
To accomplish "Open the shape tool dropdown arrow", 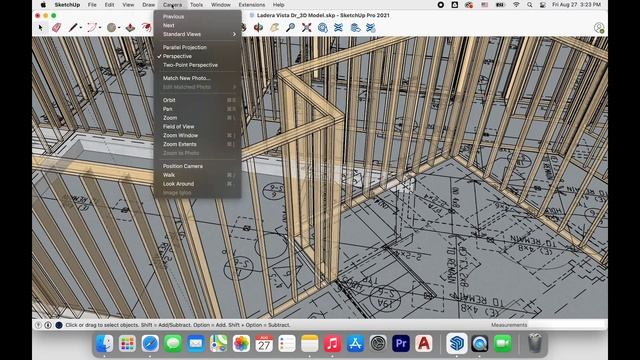I will click(x=119, y=28).
